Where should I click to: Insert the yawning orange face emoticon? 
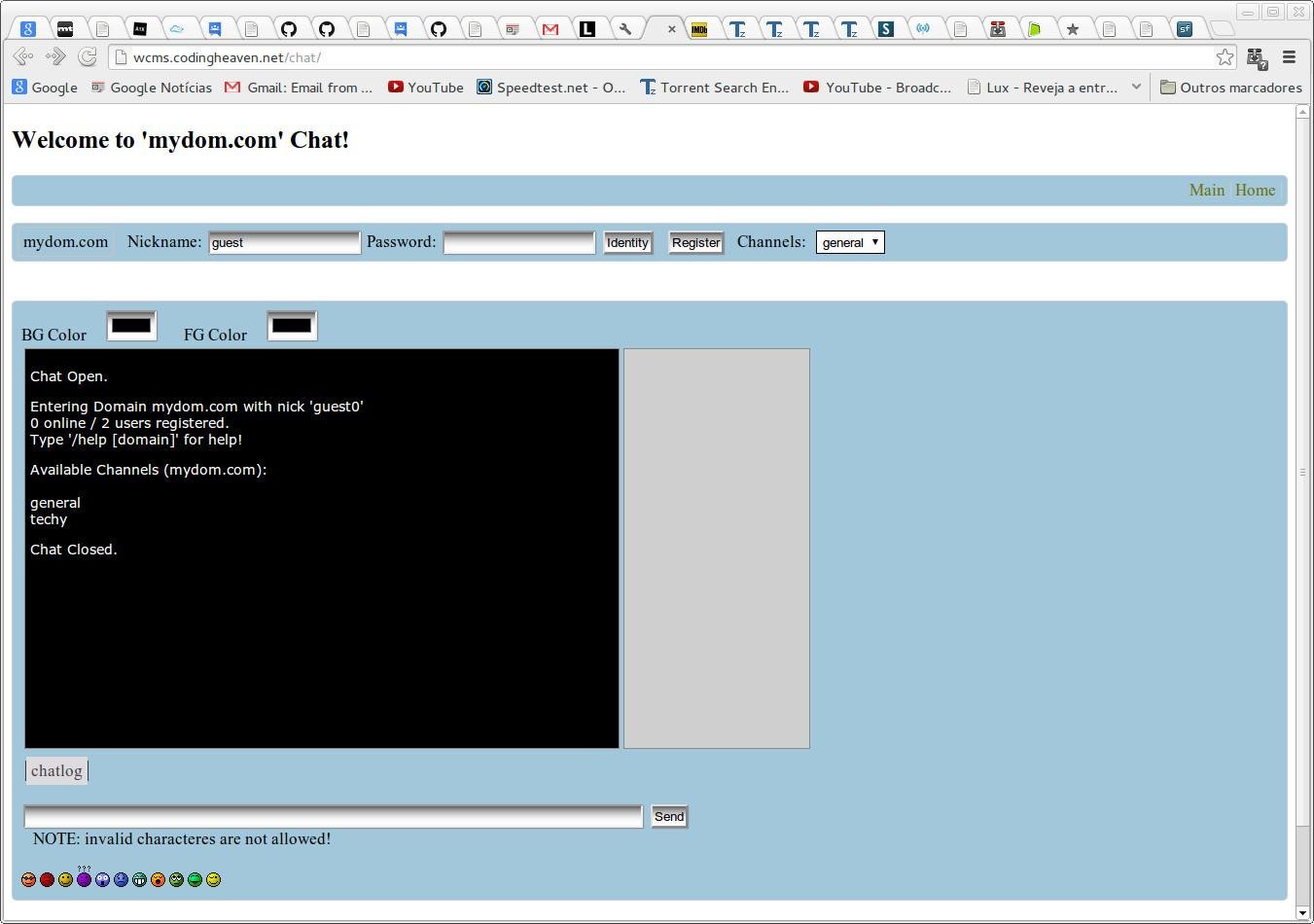click(x=157, y=879)
